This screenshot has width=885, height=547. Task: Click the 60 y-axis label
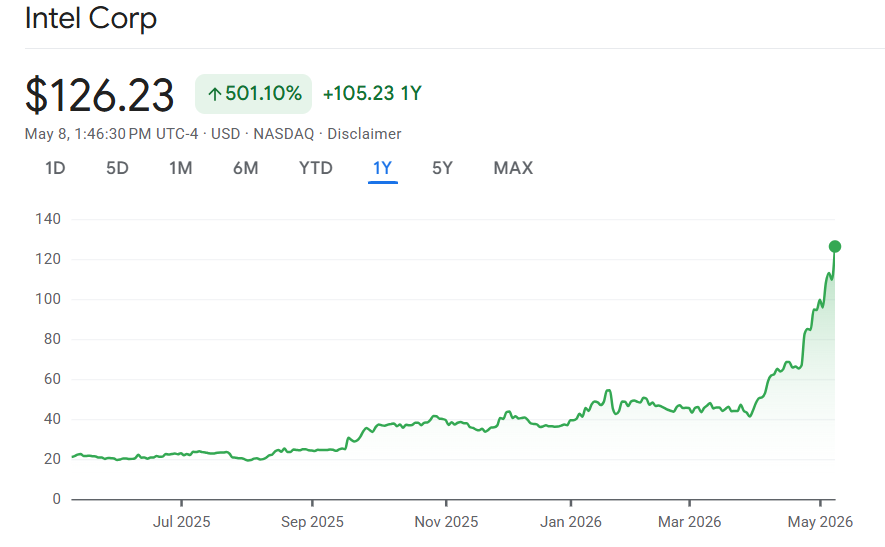tap(52, 379)
